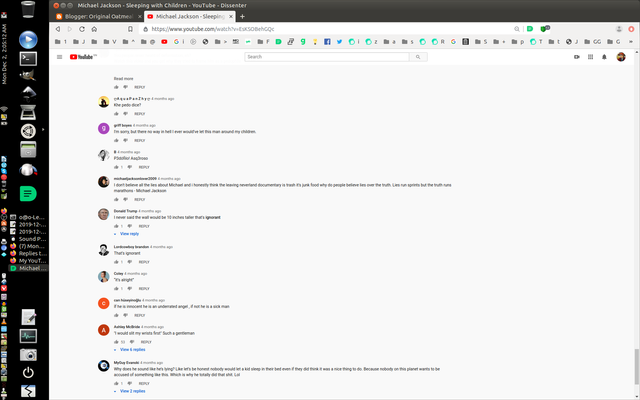Open Ashley McBride's avatar thumbnail
The height and width of the screenshot is (400, 640).
(x=104, y=330)
